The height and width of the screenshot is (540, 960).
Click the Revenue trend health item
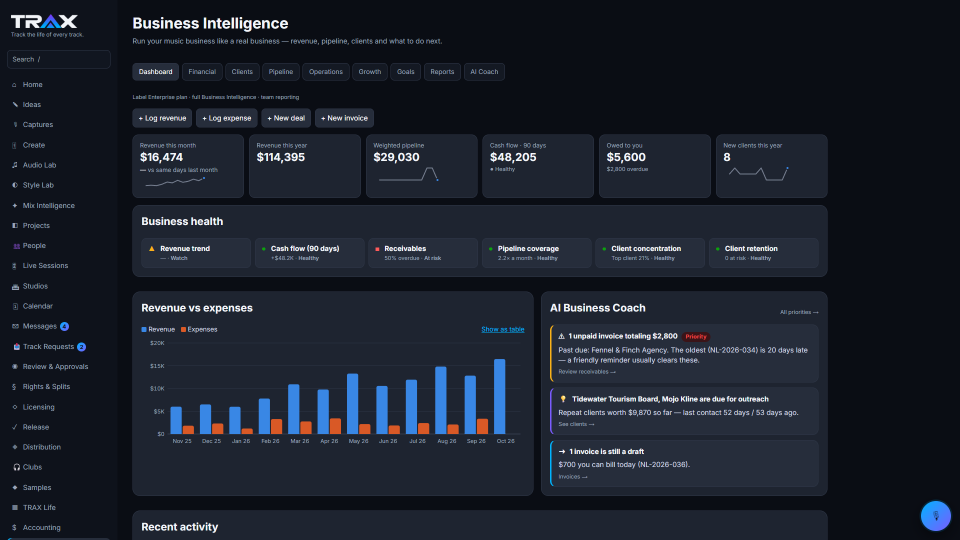[196, 253]
